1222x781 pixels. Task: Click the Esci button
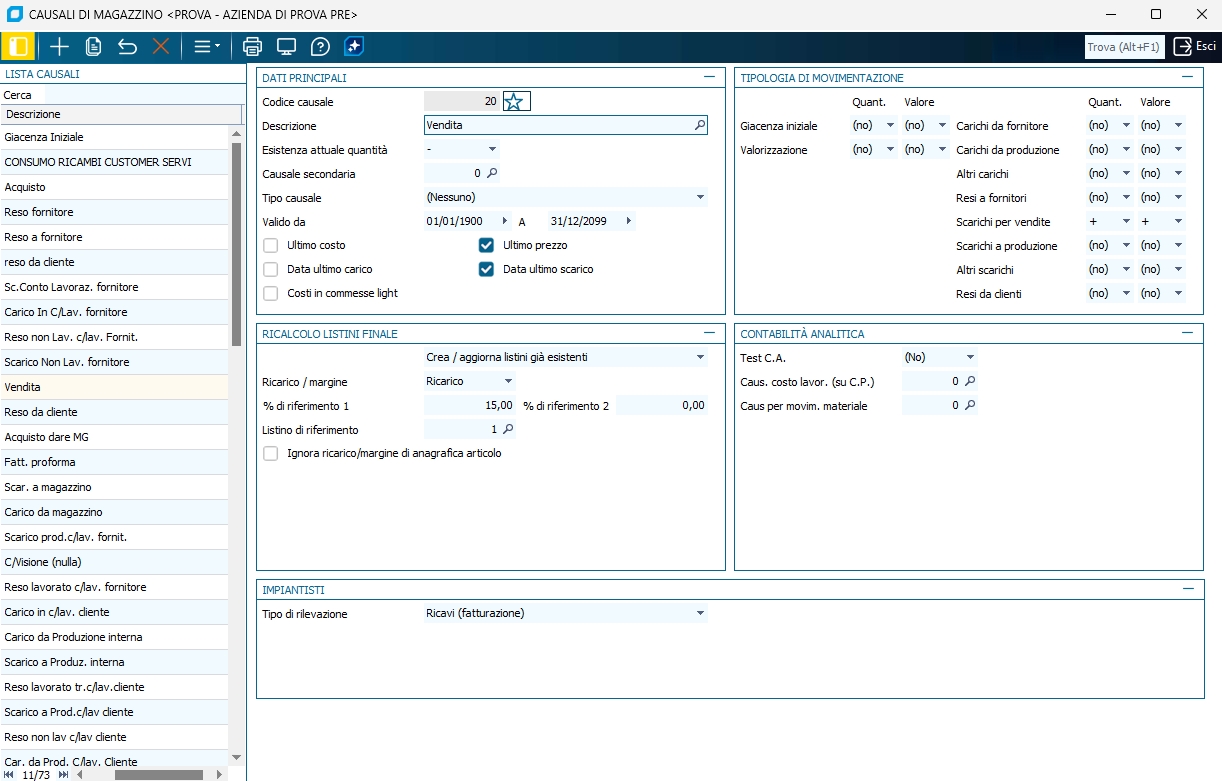coord(1196,46)
